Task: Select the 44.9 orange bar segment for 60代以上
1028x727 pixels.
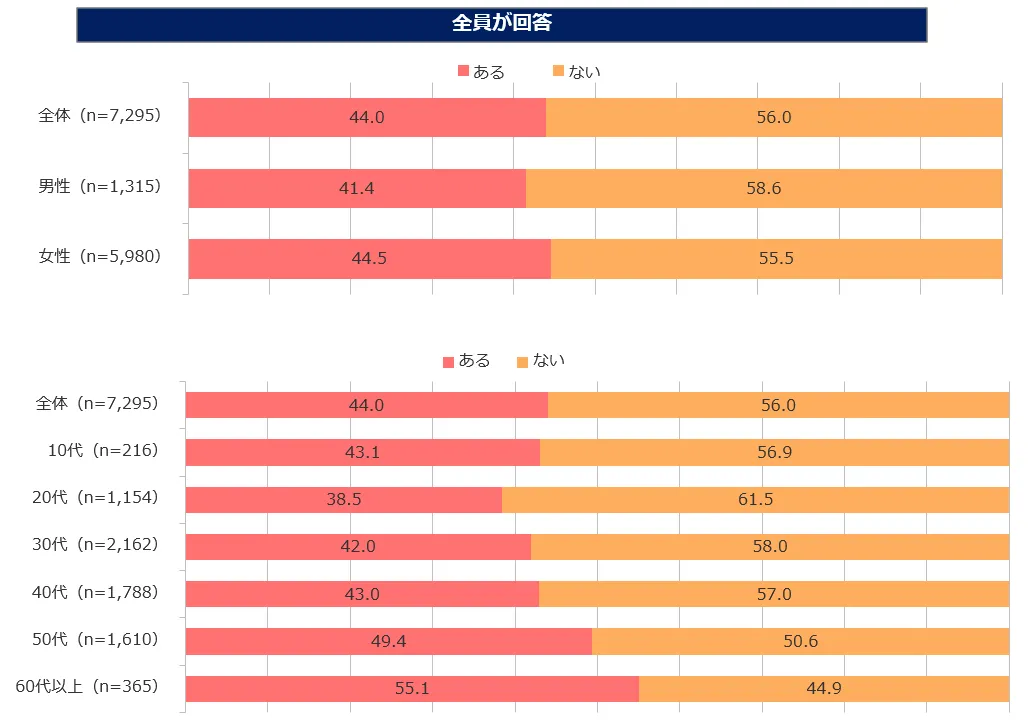Action: [x=824, y=688]
